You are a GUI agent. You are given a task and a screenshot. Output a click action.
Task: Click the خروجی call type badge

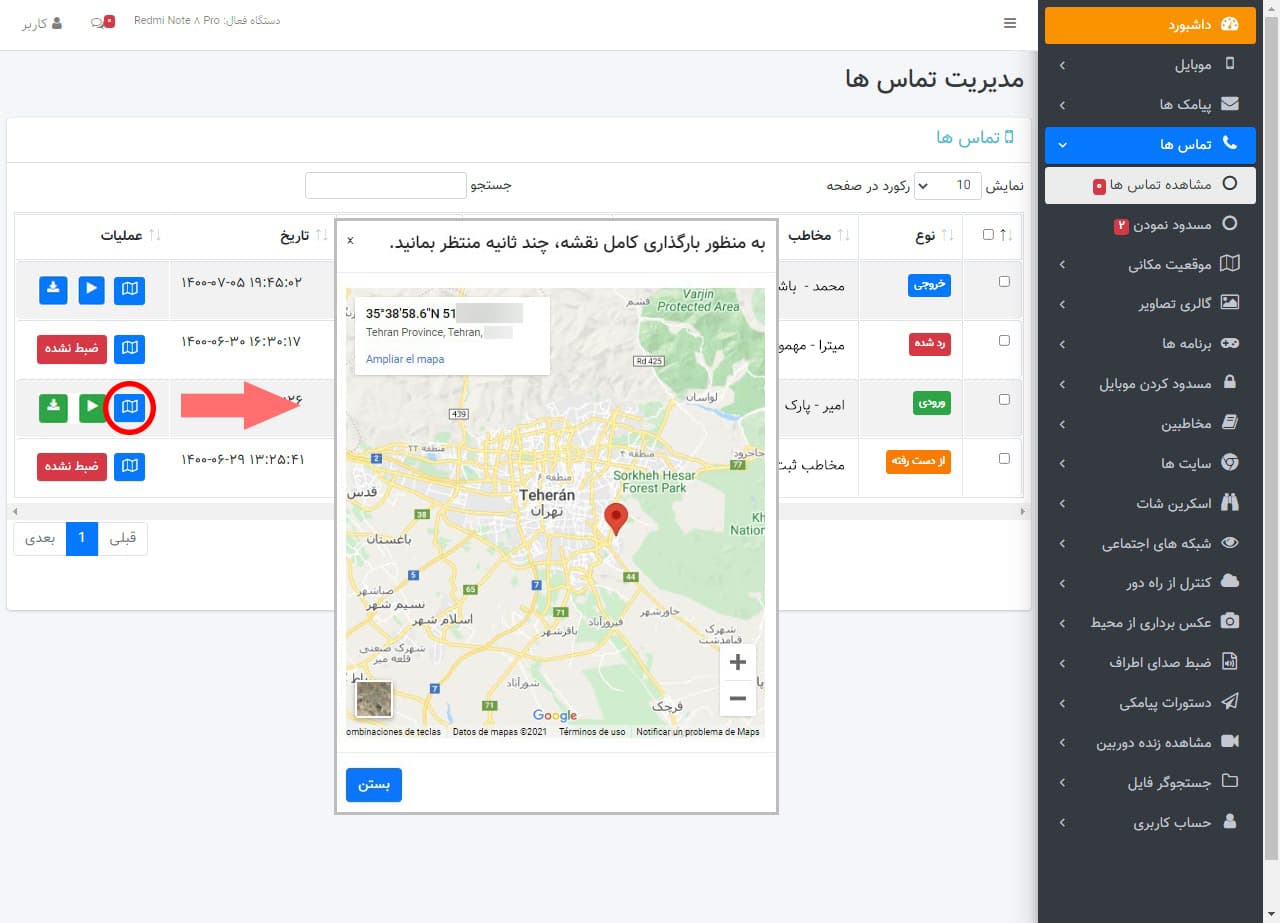tap(929, 285)
